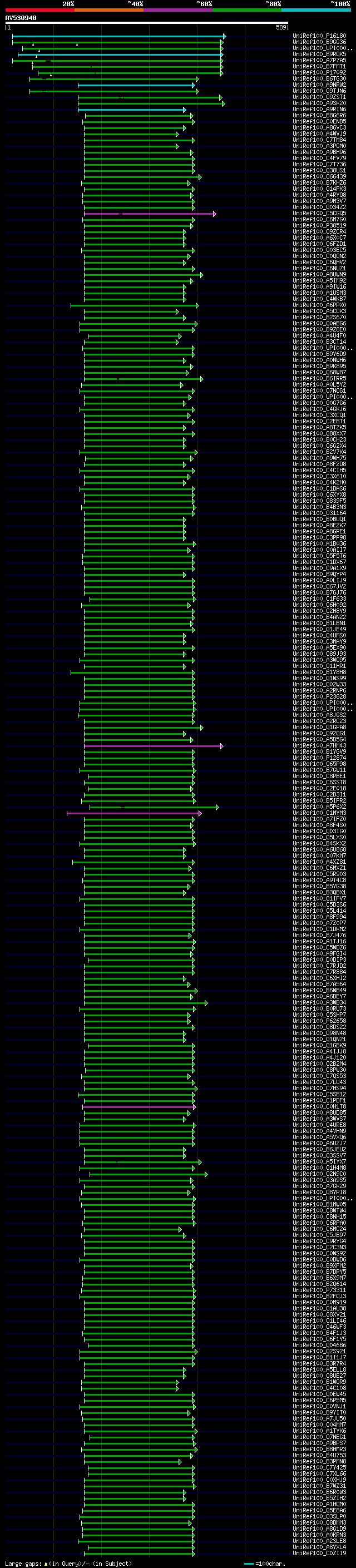Select hit label UniRef100_A7HM43
Viewport: 356px width, 1568px height.
(x=319, y=746)
